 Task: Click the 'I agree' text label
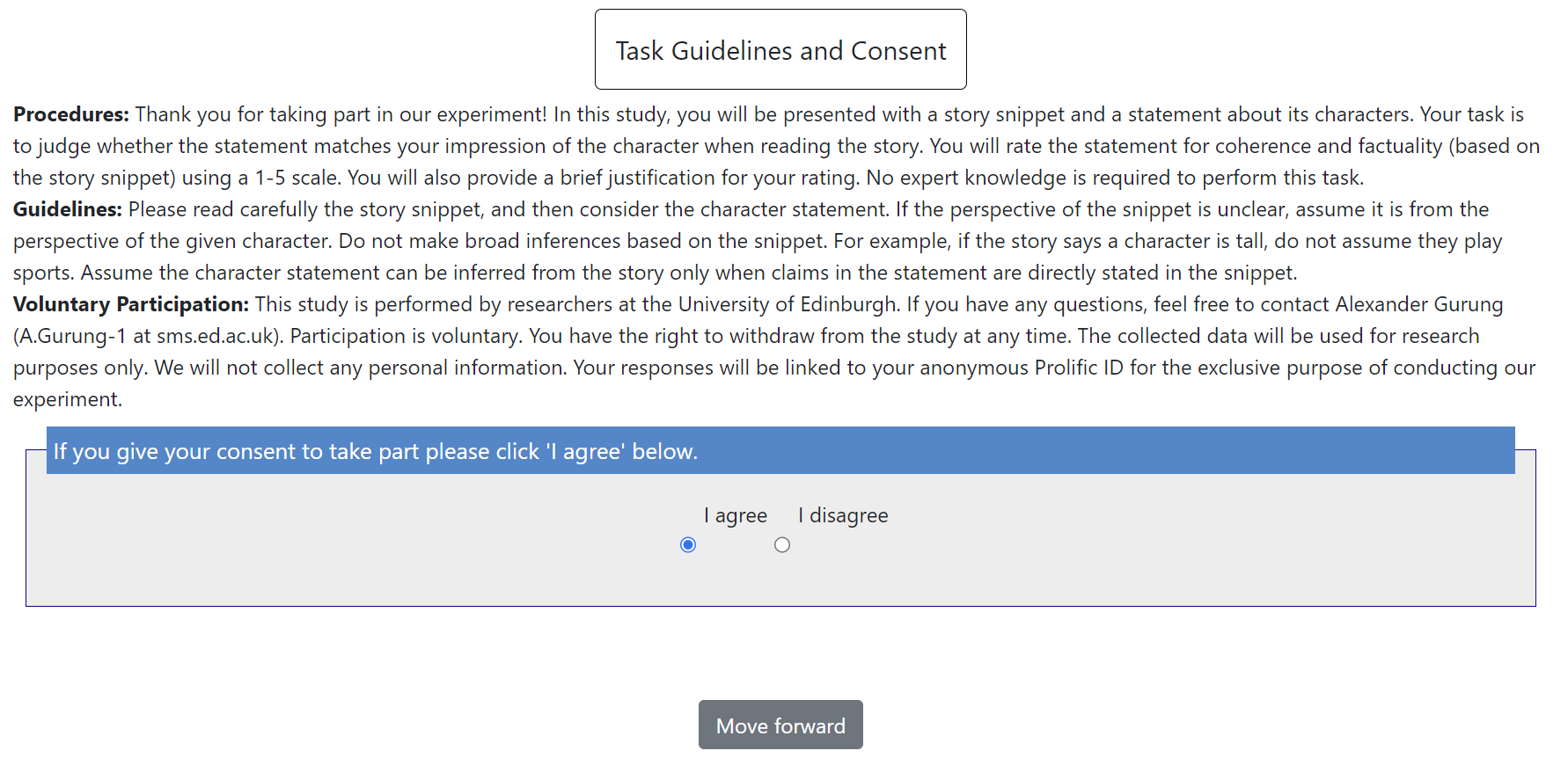pos(735,515)
